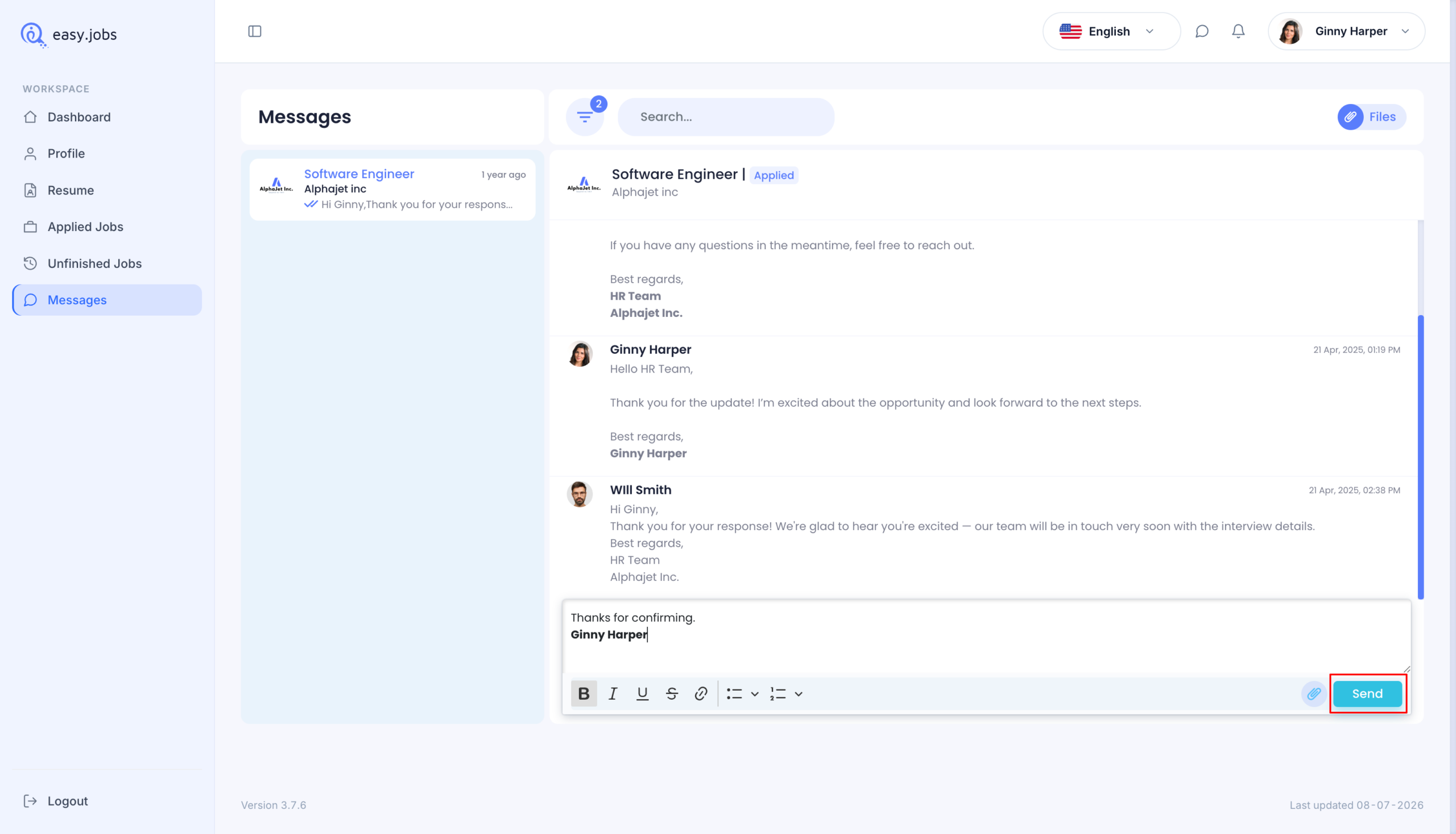The image size is (1456, 834).
Task: Click the Alphajet logo in chat header
Action: click(584, 184)
